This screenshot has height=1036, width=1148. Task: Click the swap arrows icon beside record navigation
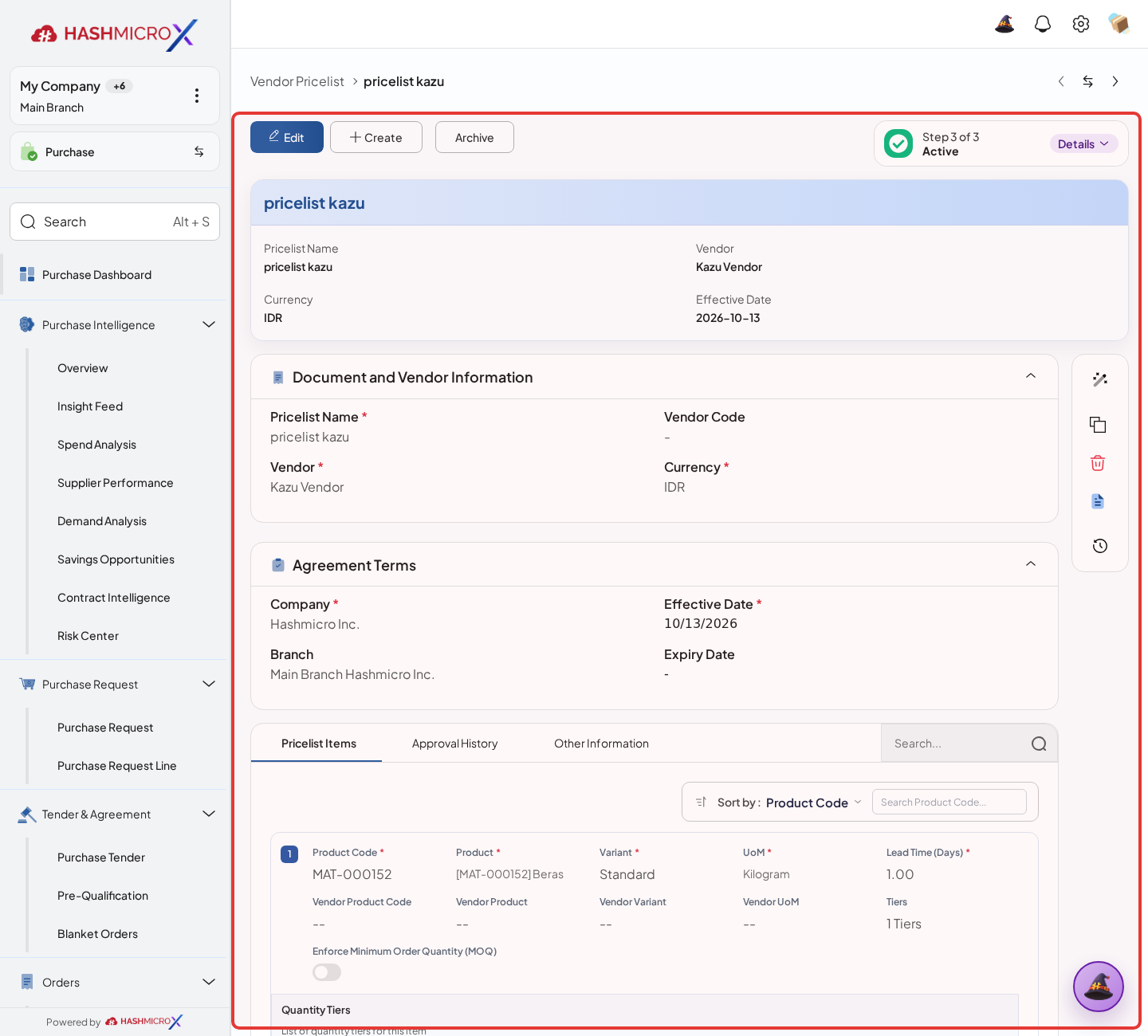click(x=1088, y=81)
